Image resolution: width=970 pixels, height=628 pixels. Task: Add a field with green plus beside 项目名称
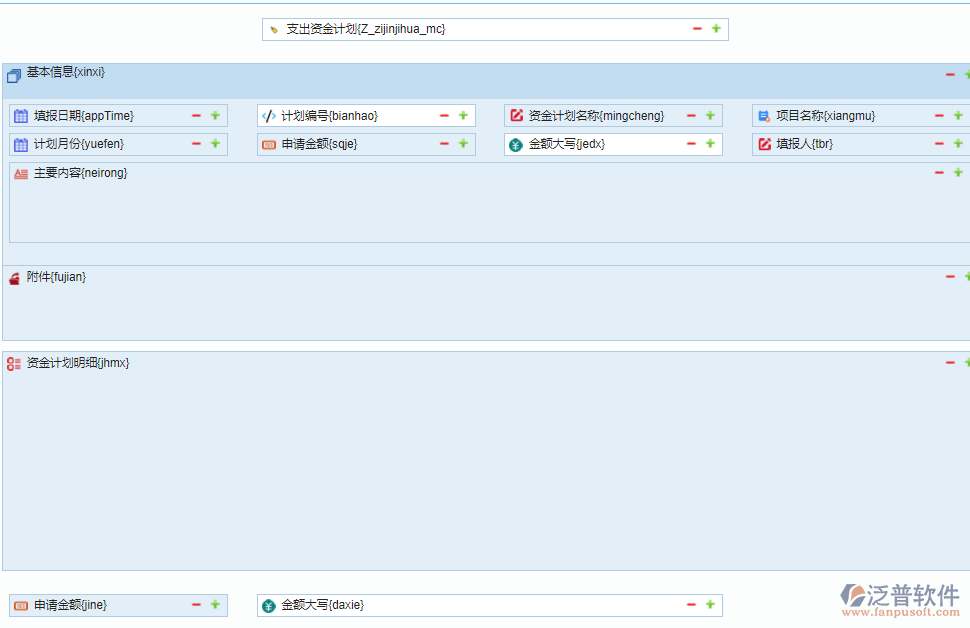tap(957, 114)
